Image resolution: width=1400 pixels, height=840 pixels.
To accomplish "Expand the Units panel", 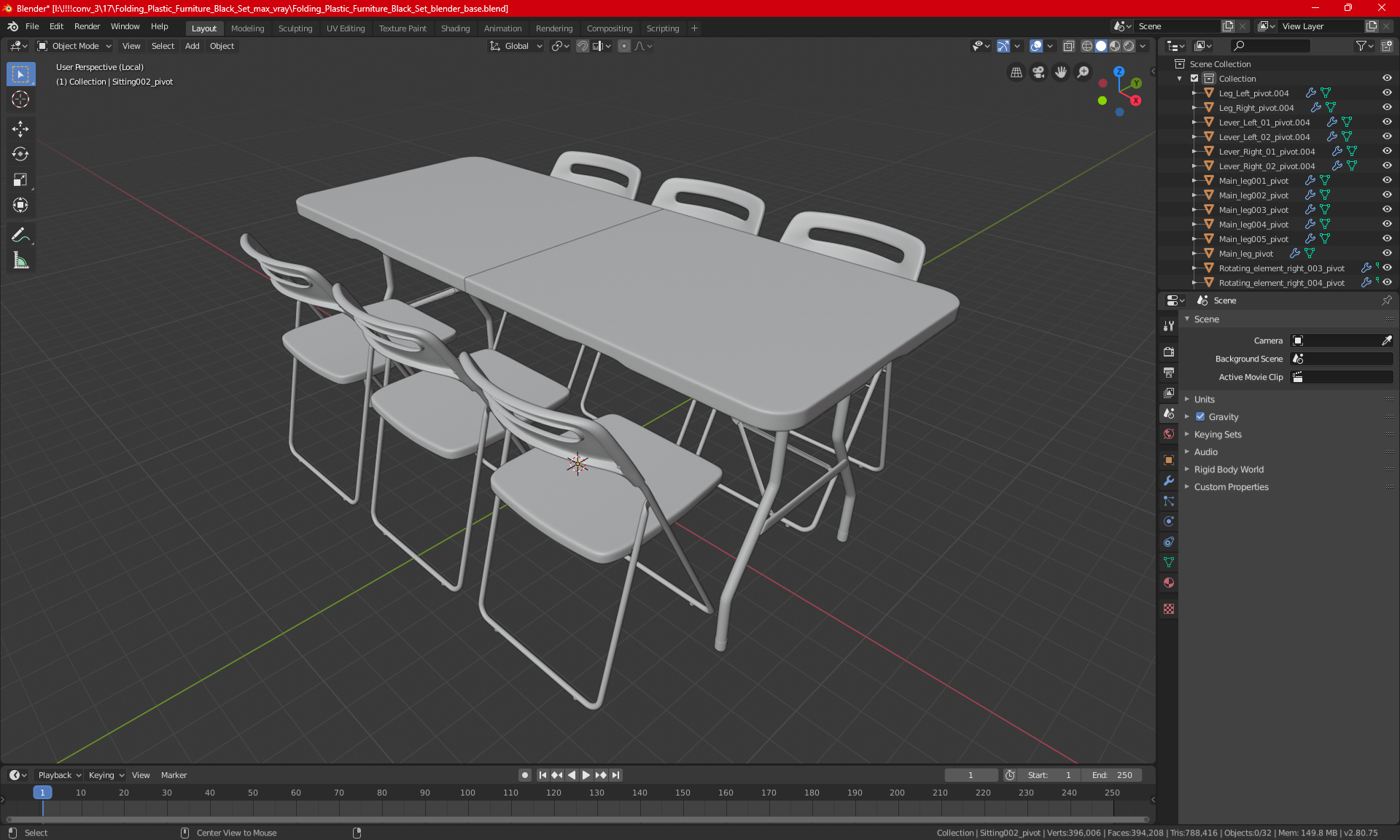I will coord(1204,400).
